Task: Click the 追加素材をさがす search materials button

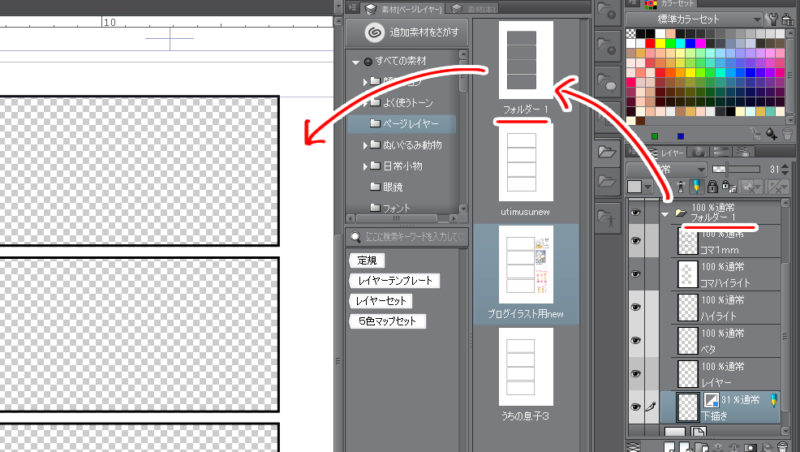Action: 407,33
